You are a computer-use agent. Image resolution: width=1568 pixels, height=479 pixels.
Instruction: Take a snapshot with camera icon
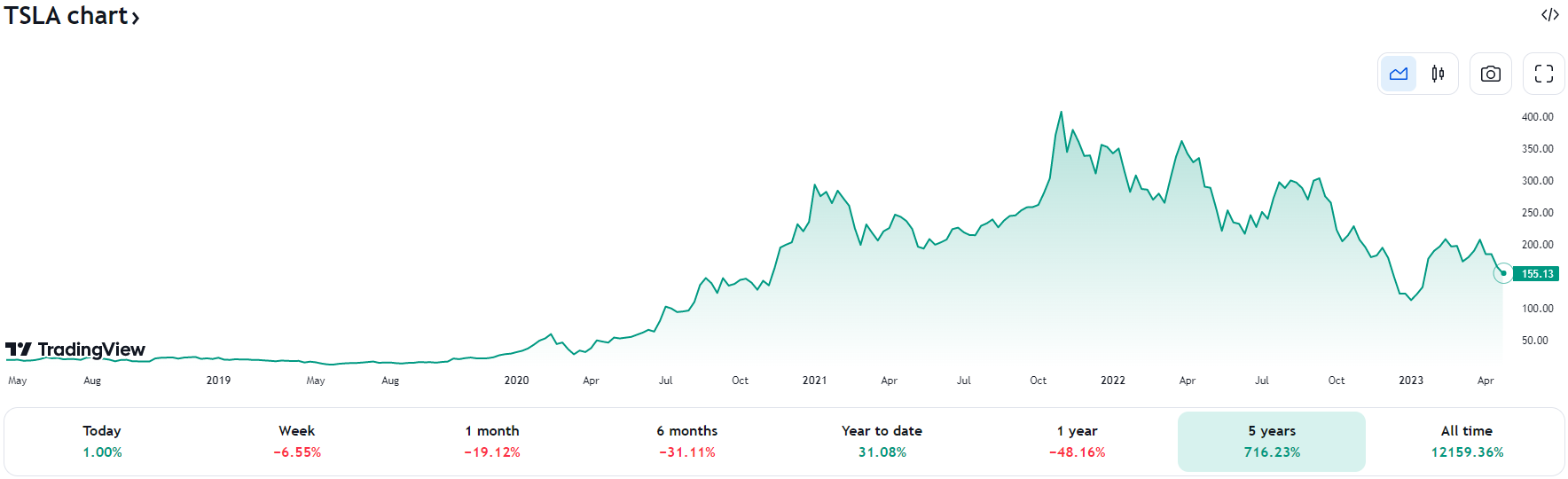(x=1491, y=74)
